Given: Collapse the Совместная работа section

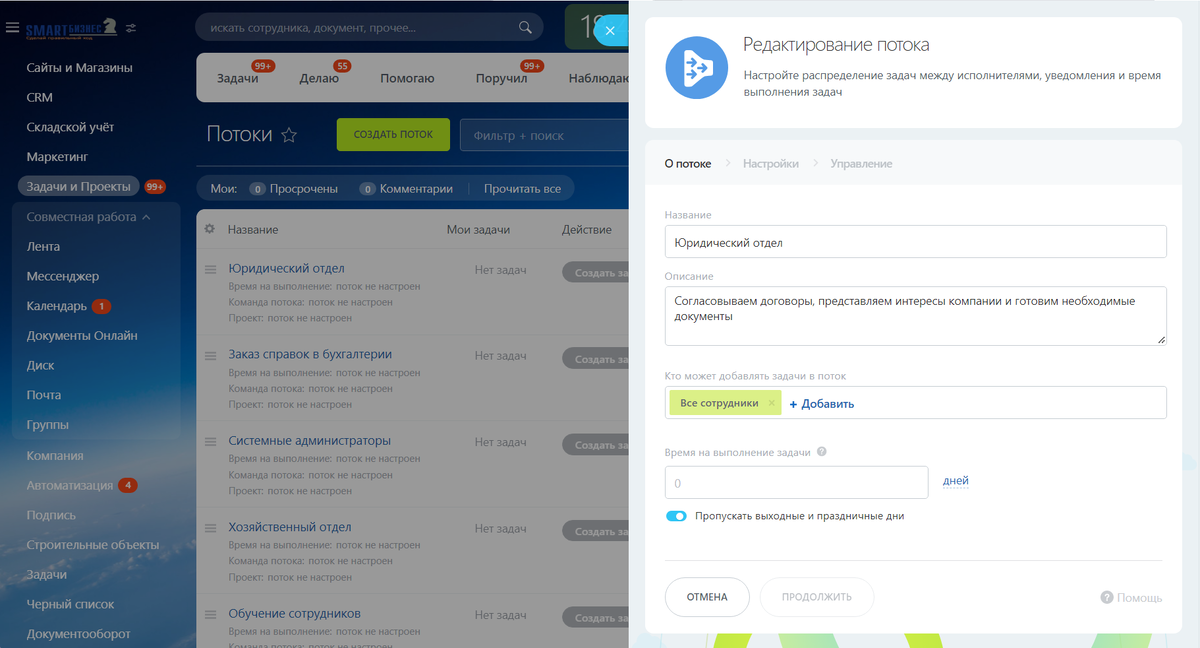Looking at the screenshot, I should click(146, 217).
